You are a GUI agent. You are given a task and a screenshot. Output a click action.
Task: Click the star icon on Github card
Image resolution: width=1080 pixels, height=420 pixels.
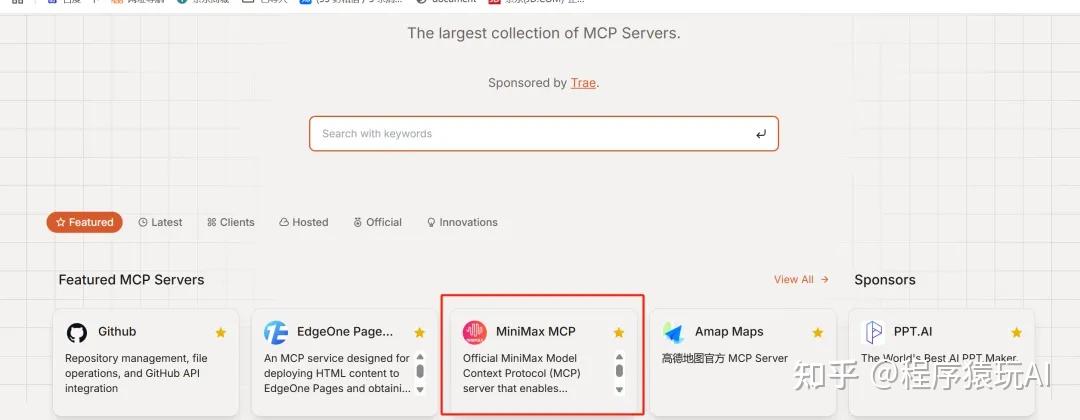pyautogui.click(x=220, y=333)
